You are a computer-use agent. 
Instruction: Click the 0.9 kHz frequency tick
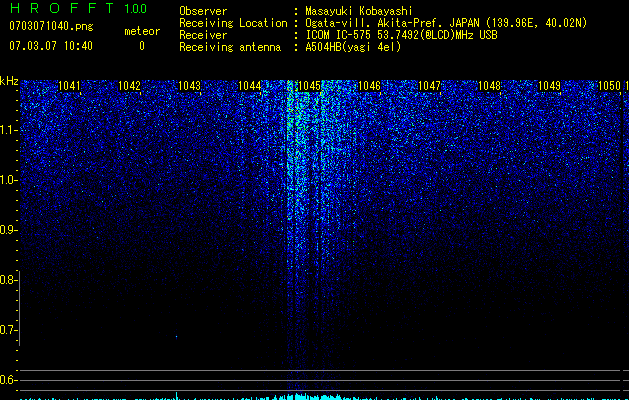coord(8,230)
